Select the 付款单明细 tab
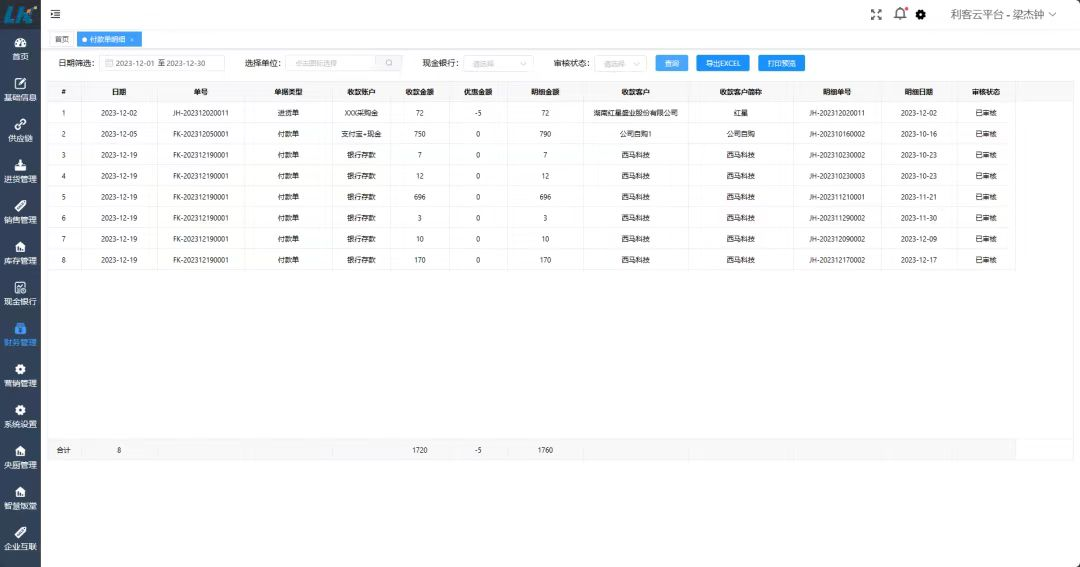Screen dimensions: 1080x567 point(107,39)
